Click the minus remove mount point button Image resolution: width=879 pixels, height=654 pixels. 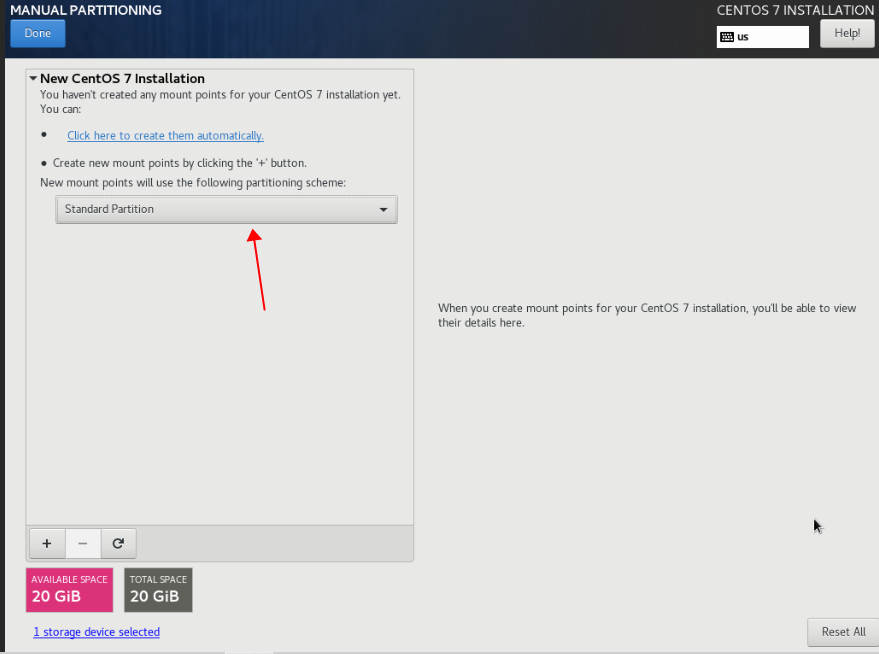(x=83, y=543)
